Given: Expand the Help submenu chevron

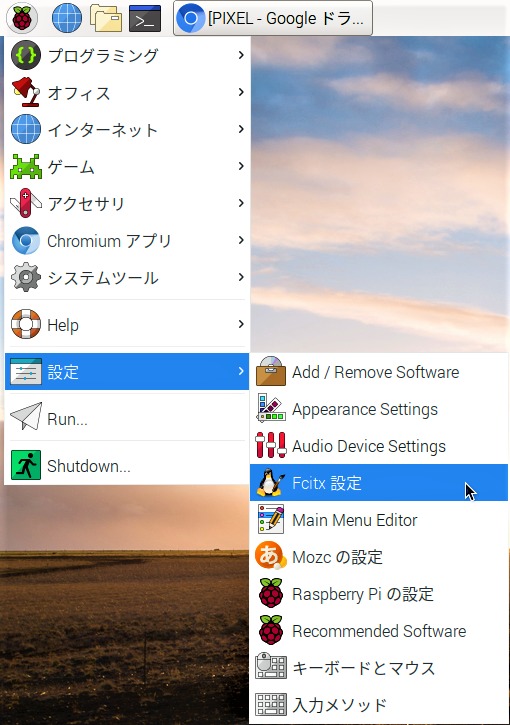Looking at the screenshot, I should (x=241, y=324).
